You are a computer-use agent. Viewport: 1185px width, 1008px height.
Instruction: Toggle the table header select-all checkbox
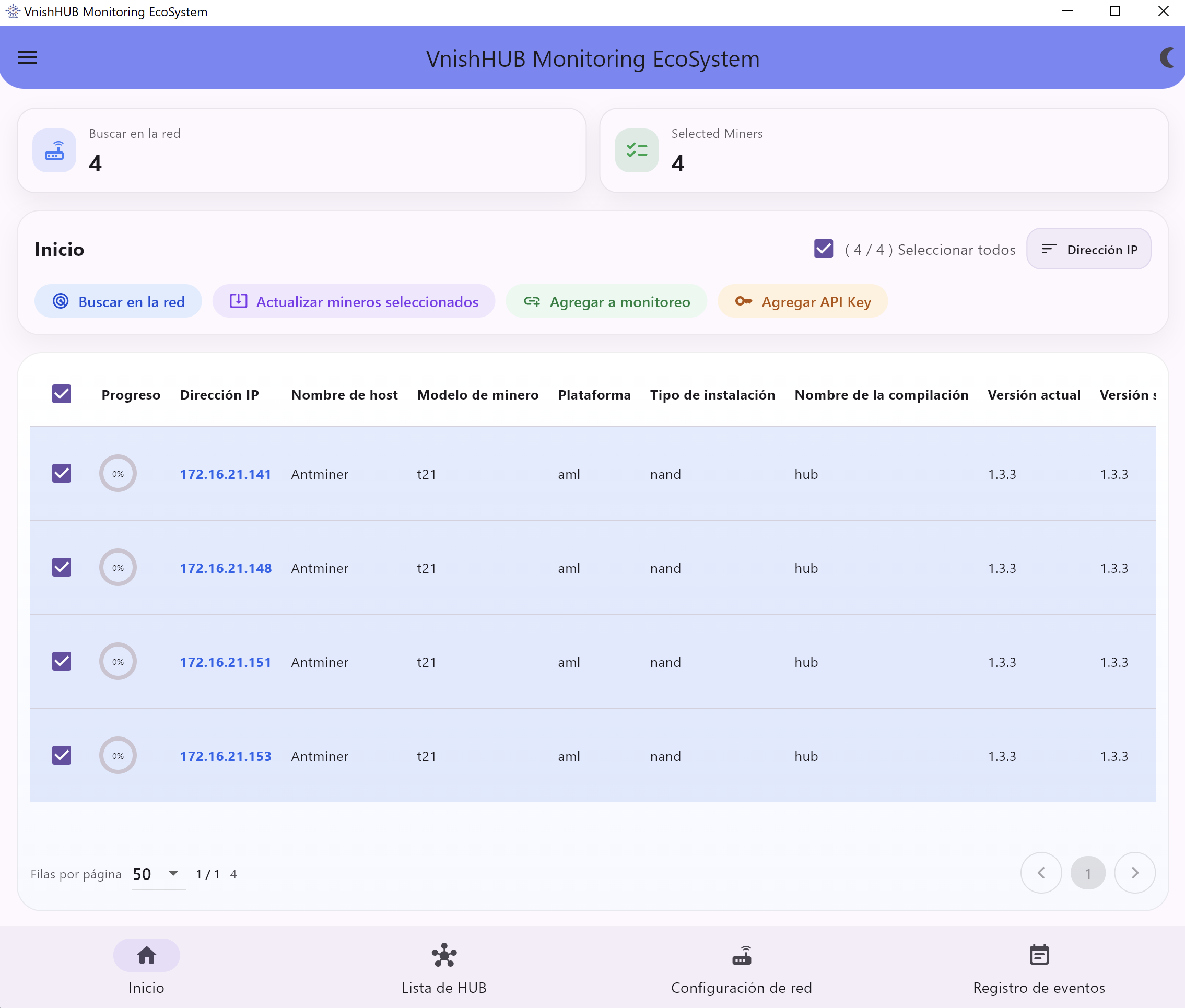point(62,394)
